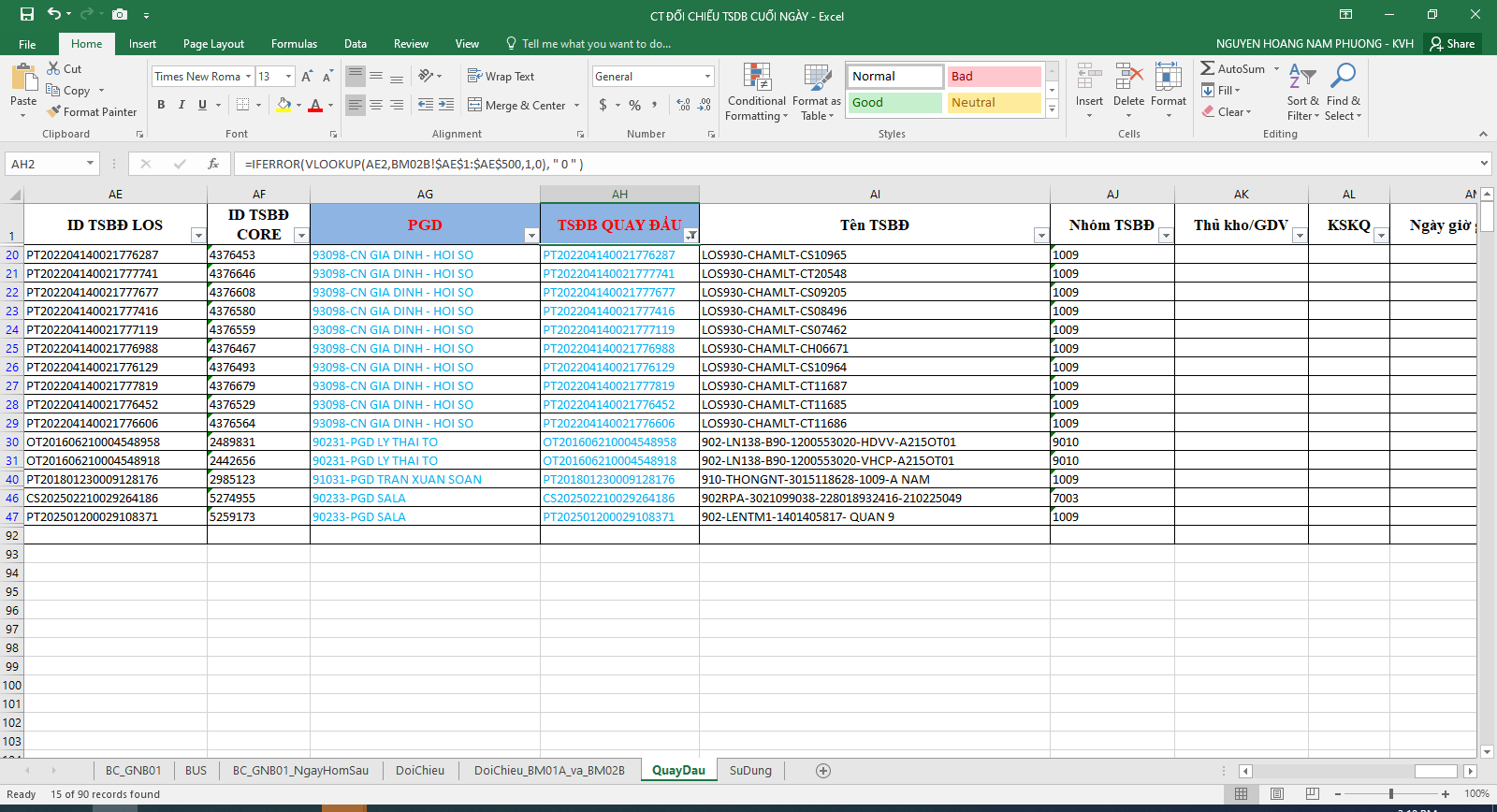
Task: Open the BC_GNB01_NgayHomSau sheet tab
Action: (300, 771)
